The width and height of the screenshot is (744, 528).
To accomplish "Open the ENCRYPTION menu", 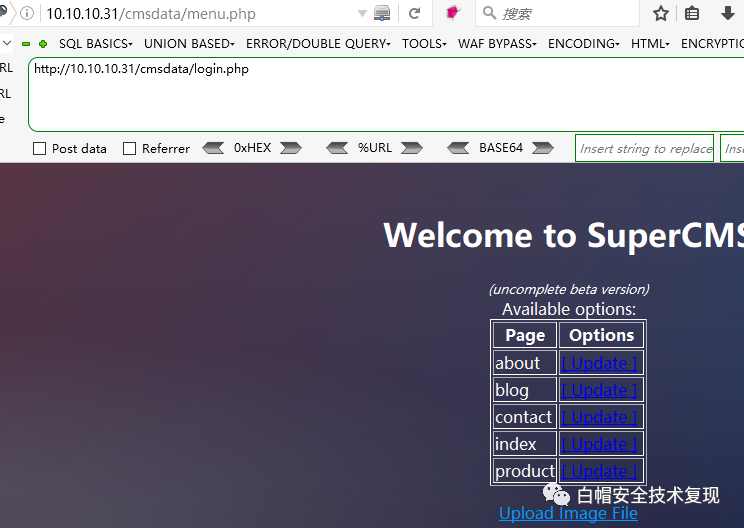I will 712,44.
